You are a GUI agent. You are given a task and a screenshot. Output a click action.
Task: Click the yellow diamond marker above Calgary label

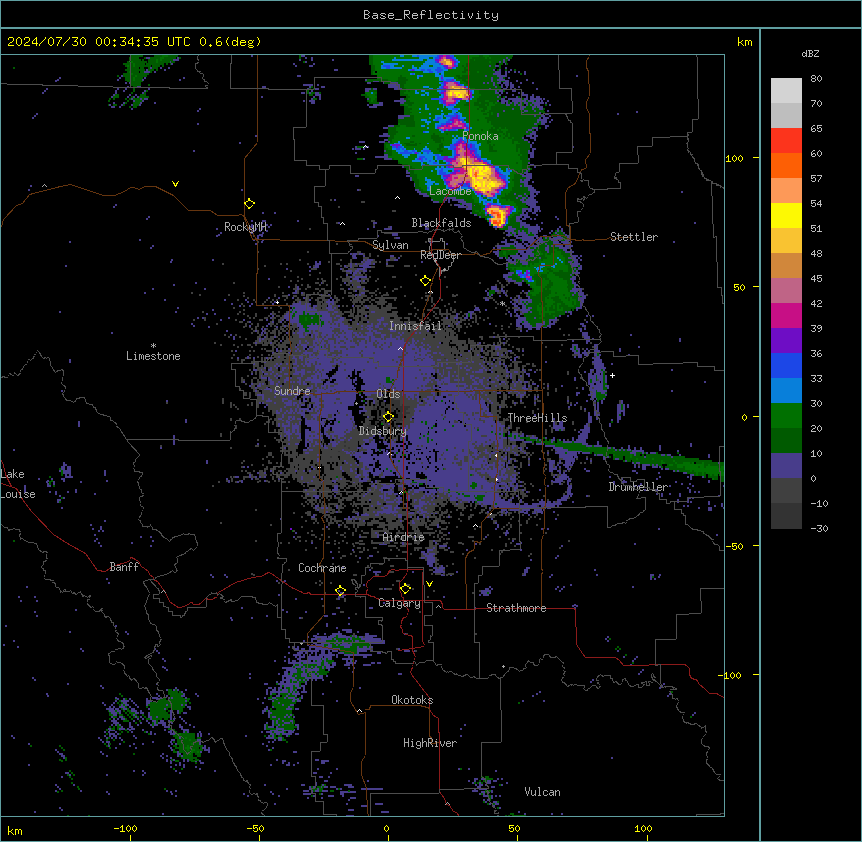coord(405,589)
